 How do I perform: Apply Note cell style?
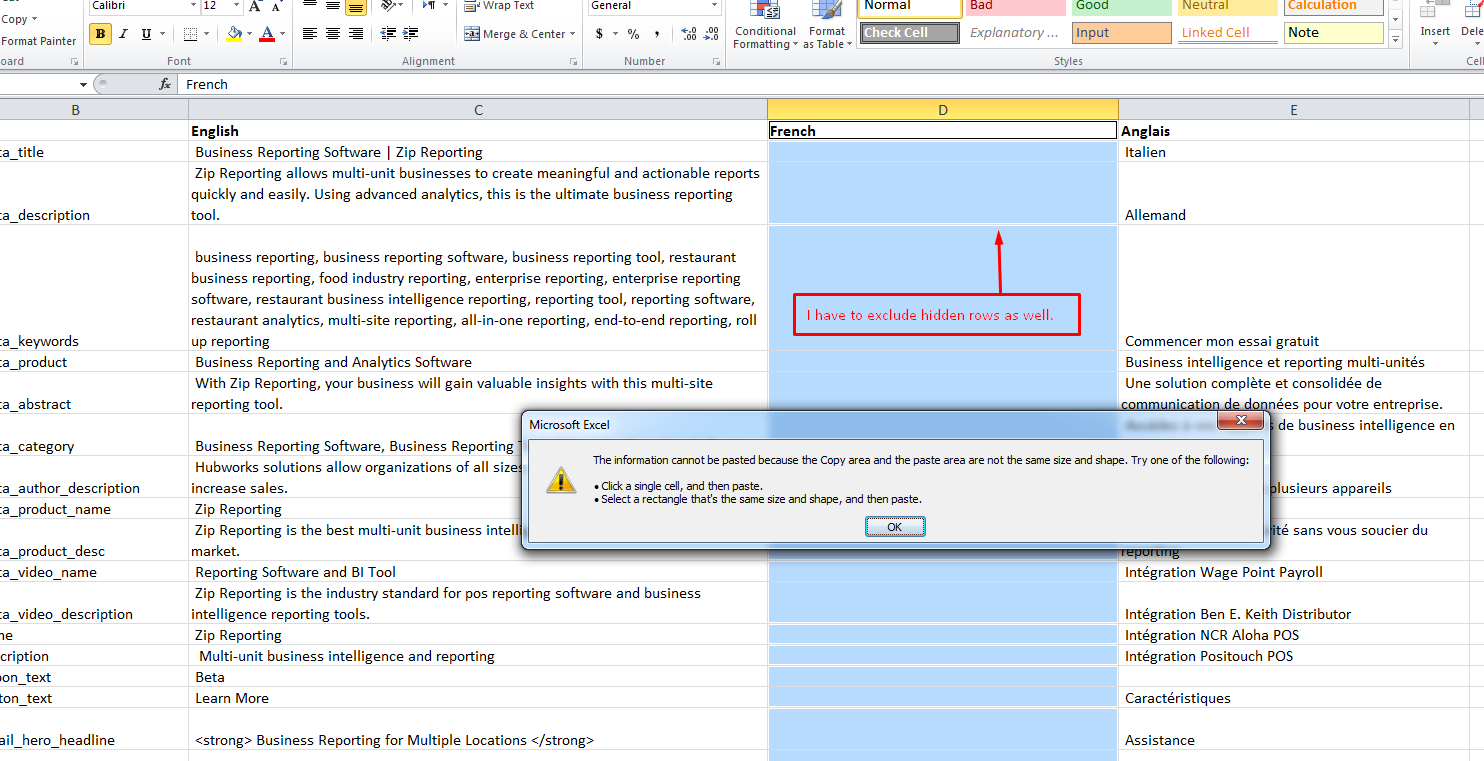point(1334,33)
